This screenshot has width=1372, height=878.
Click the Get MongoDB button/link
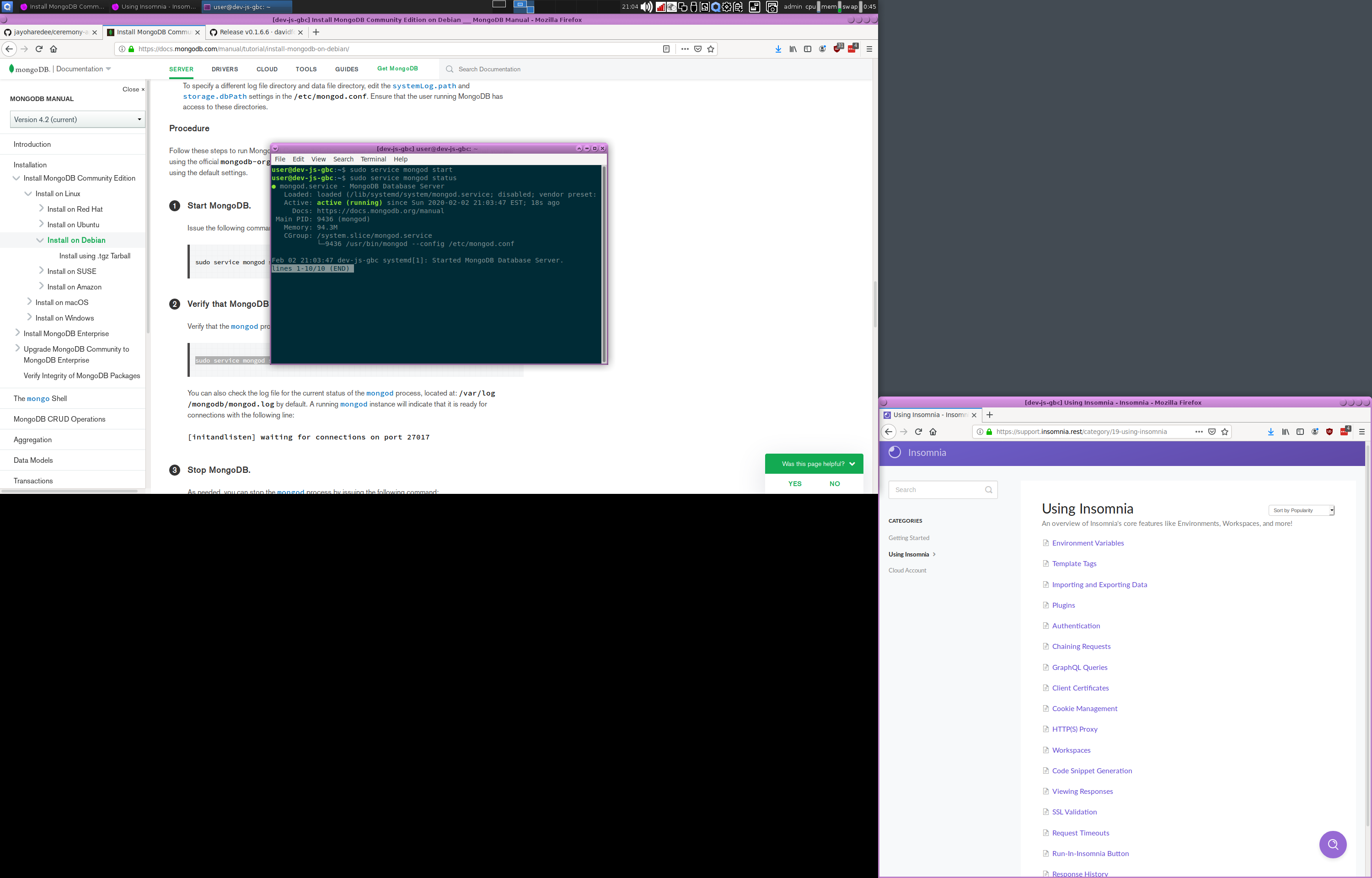[397, 68]
